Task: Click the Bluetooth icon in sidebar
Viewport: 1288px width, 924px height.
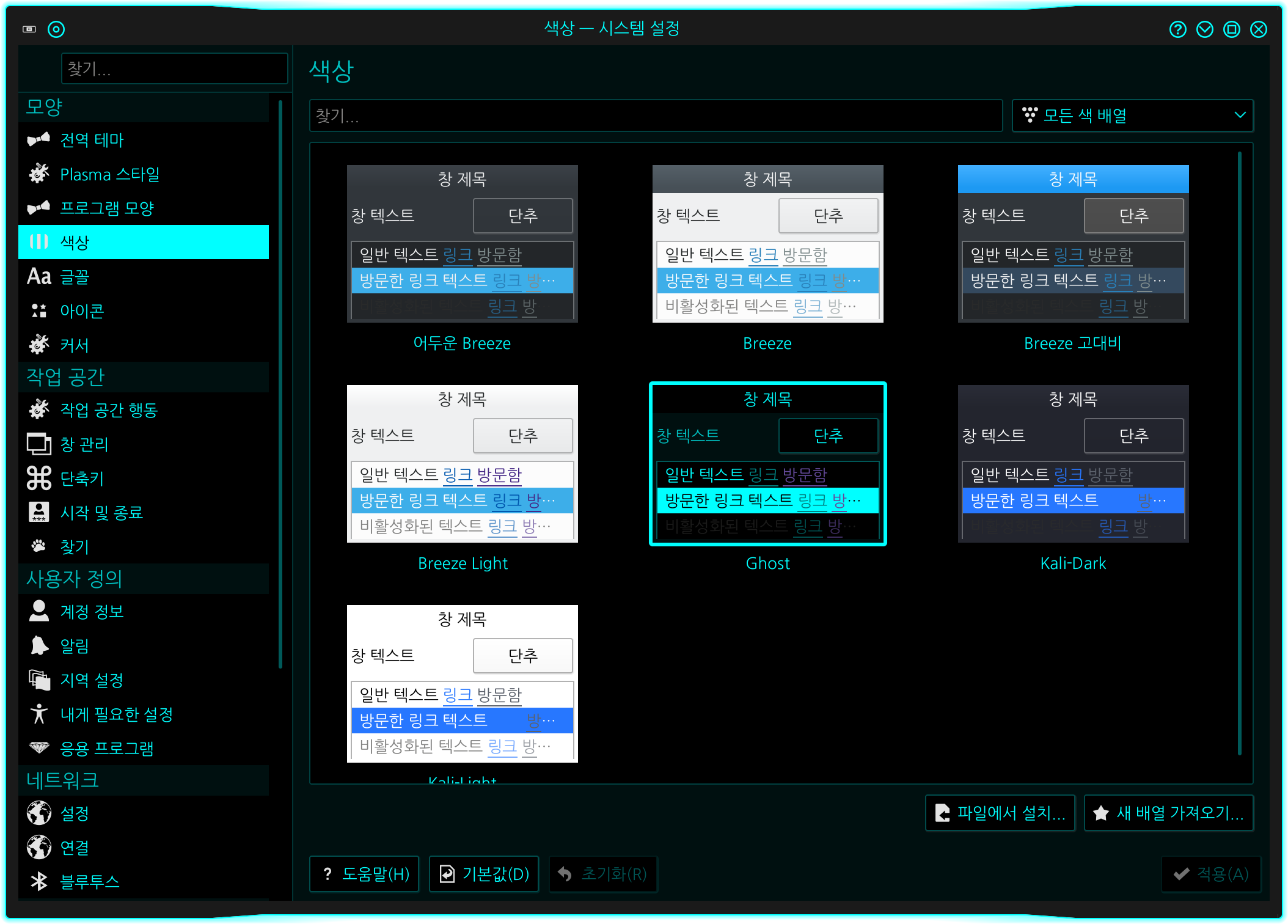Action: click(x=39, y=881)
